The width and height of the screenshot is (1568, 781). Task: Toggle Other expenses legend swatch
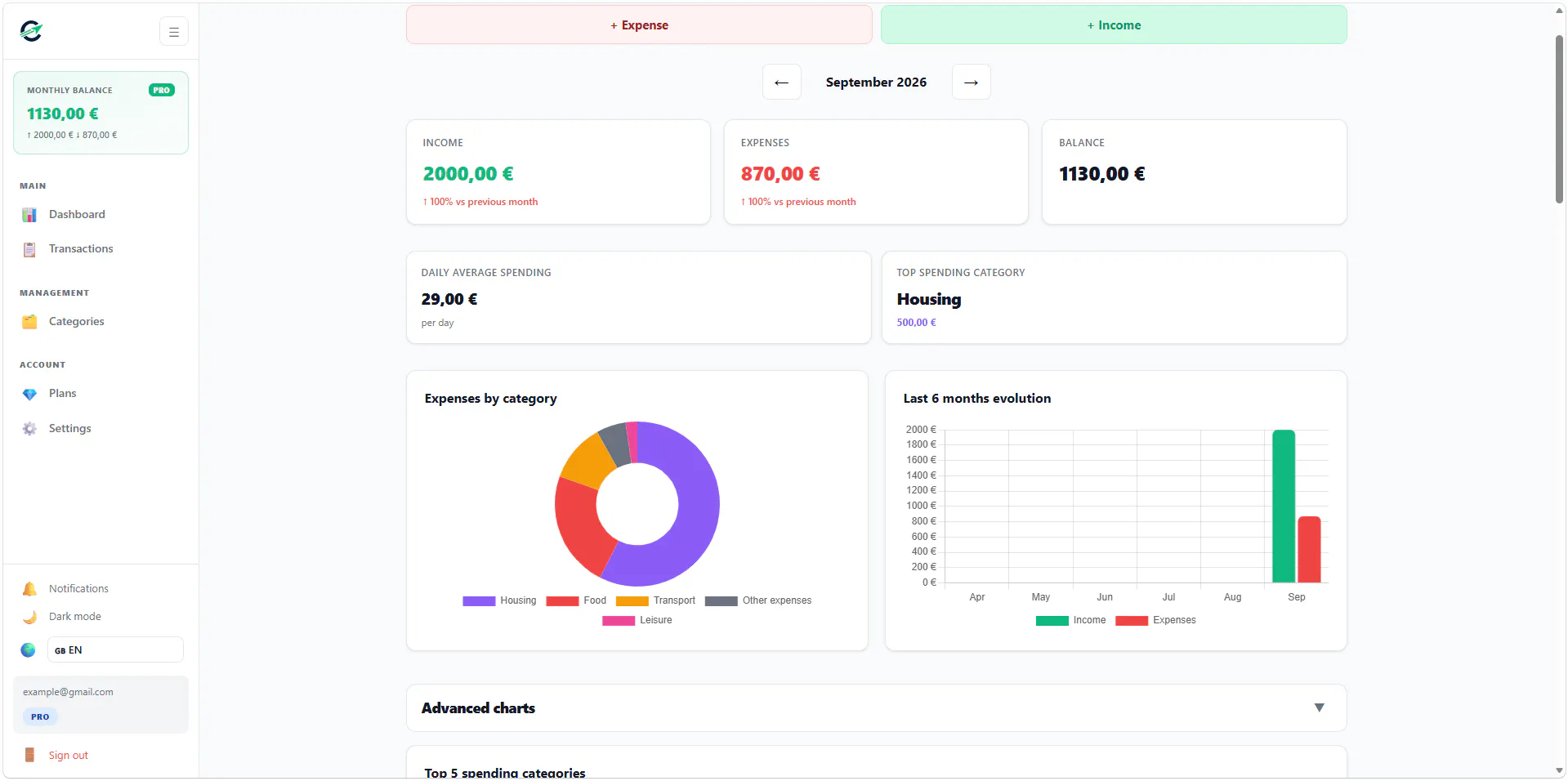[721, 601]
